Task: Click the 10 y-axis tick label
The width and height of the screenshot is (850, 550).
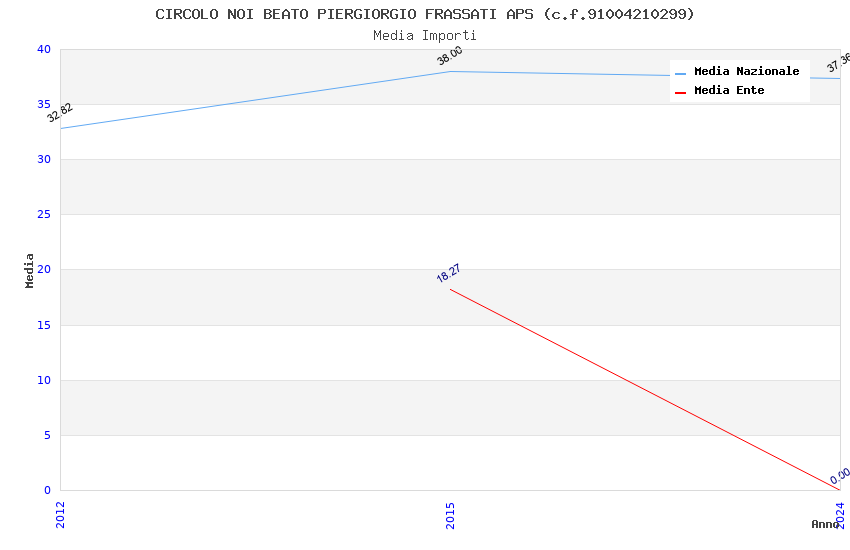Action: (x=43, y=380)
